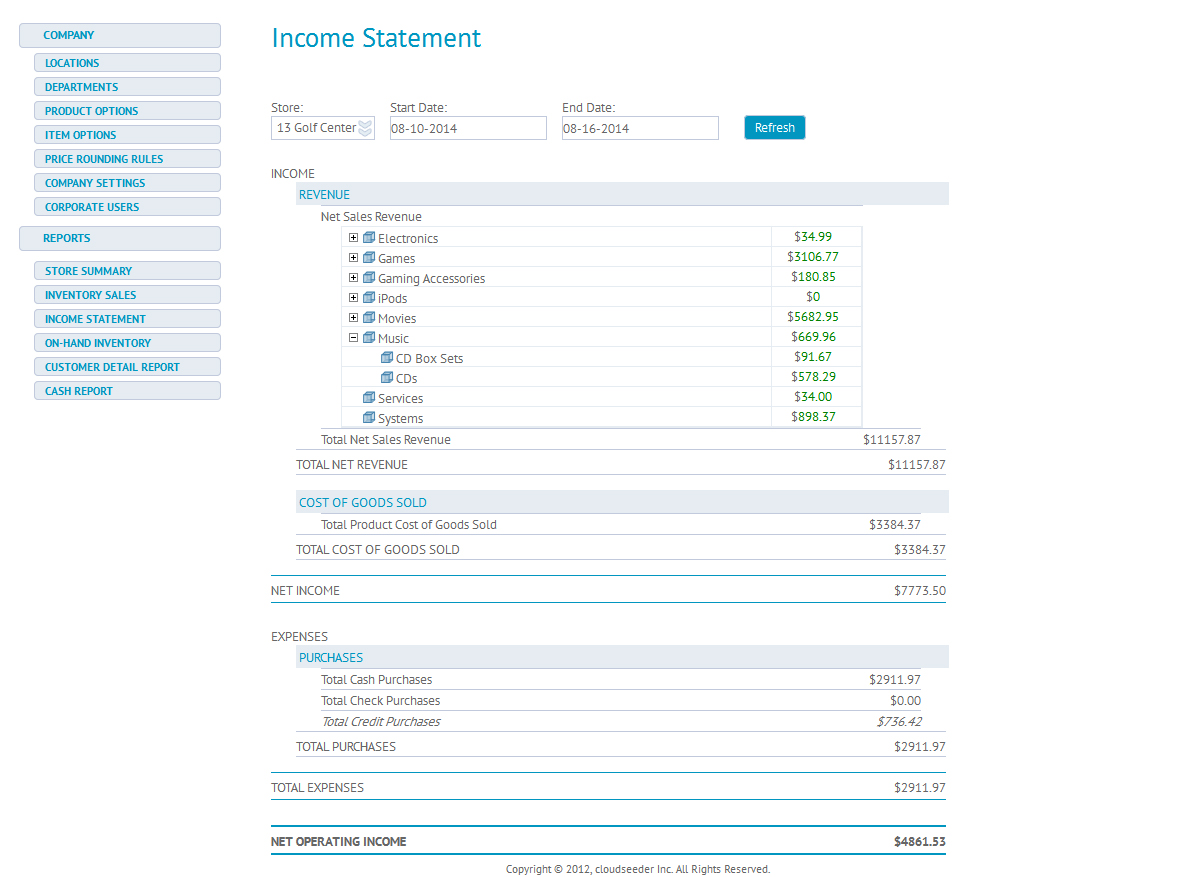Expand the Movies revenue category
Viewport: 1204px width, 877px height.
pos(353,318)
